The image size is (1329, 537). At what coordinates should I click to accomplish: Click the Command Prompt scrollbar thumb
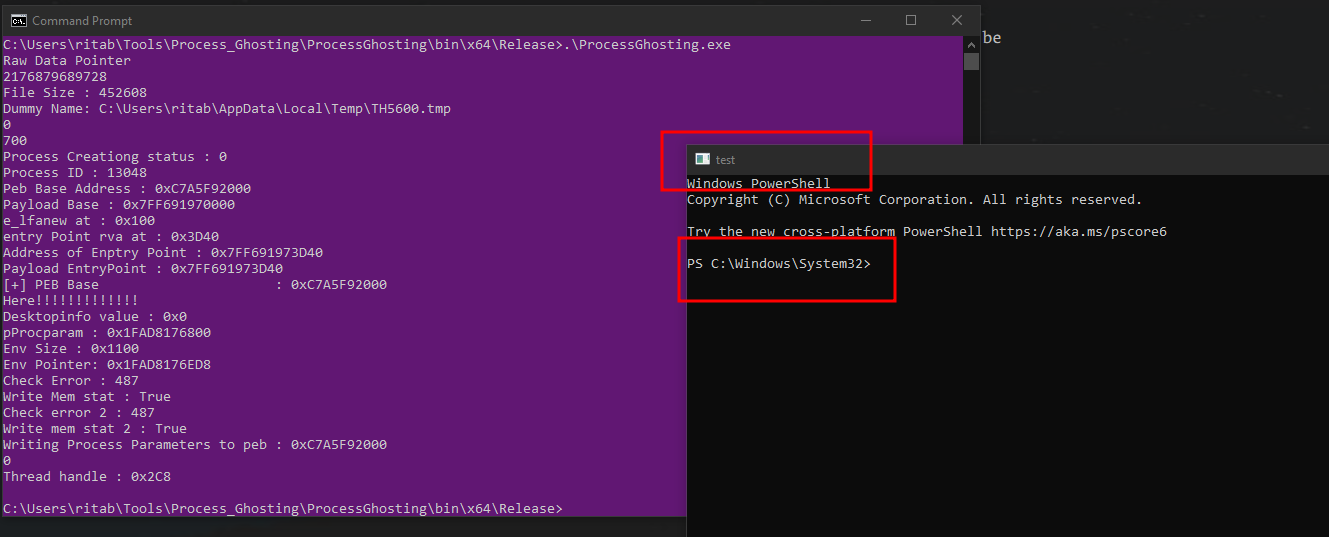tap(971, 61)
